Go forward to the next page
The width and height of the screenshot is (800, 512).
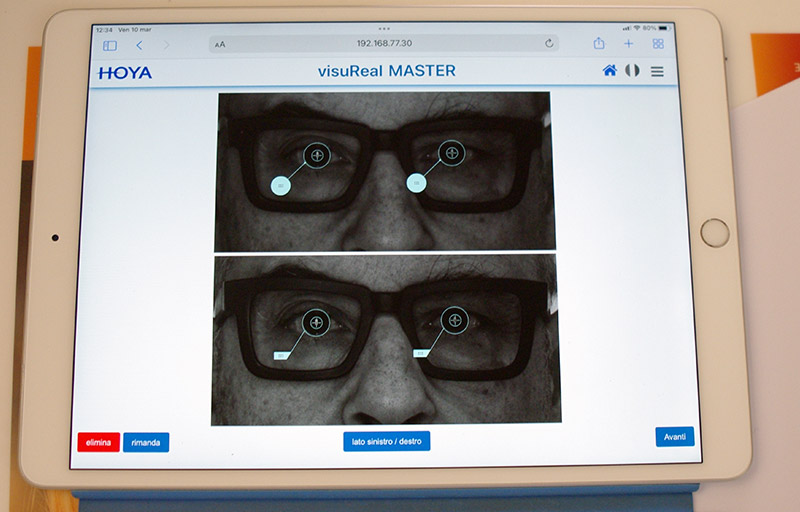coord(166,45)
